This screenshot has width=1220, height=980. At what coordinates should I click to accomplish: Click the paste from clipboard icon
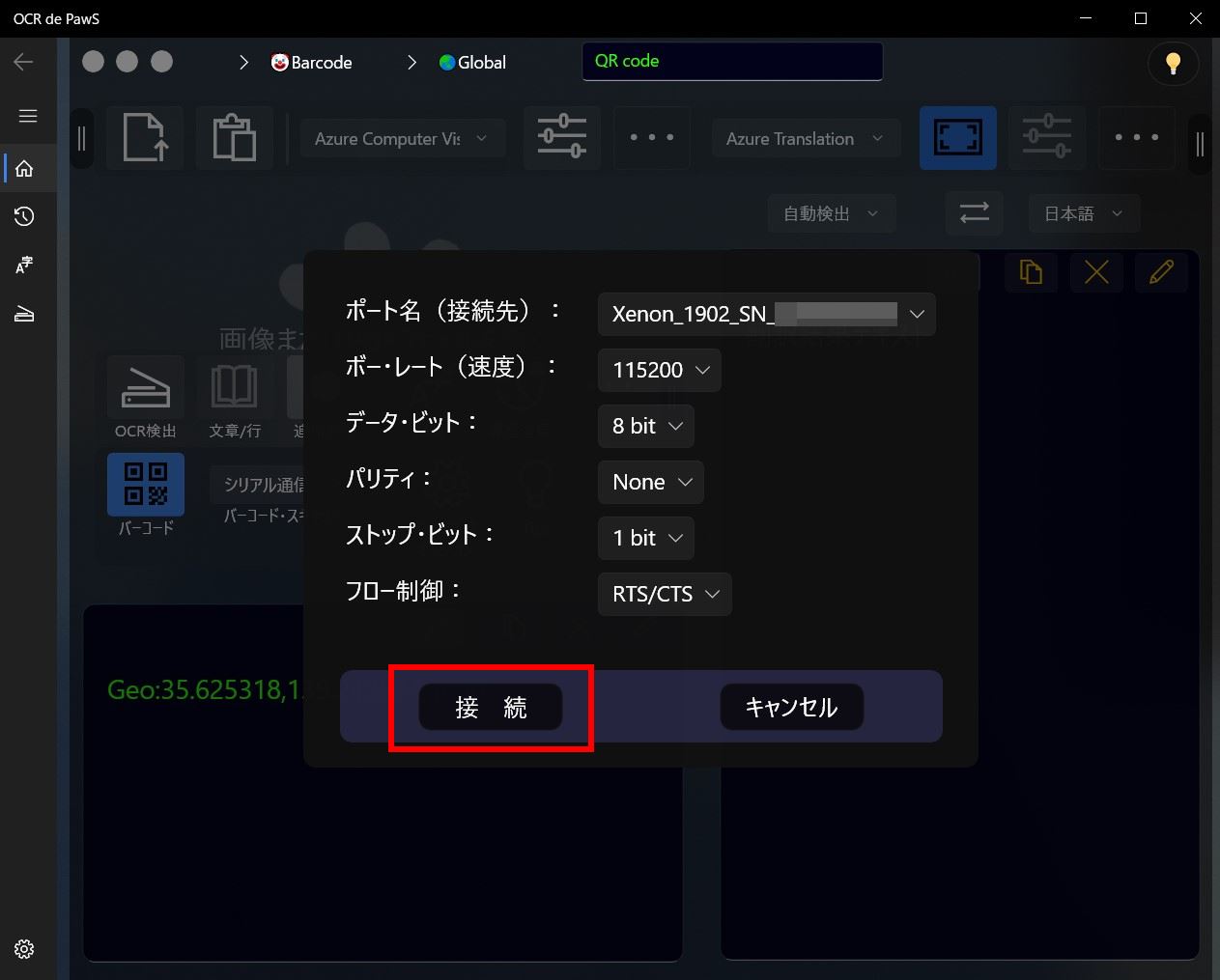[x=234, y=138]
